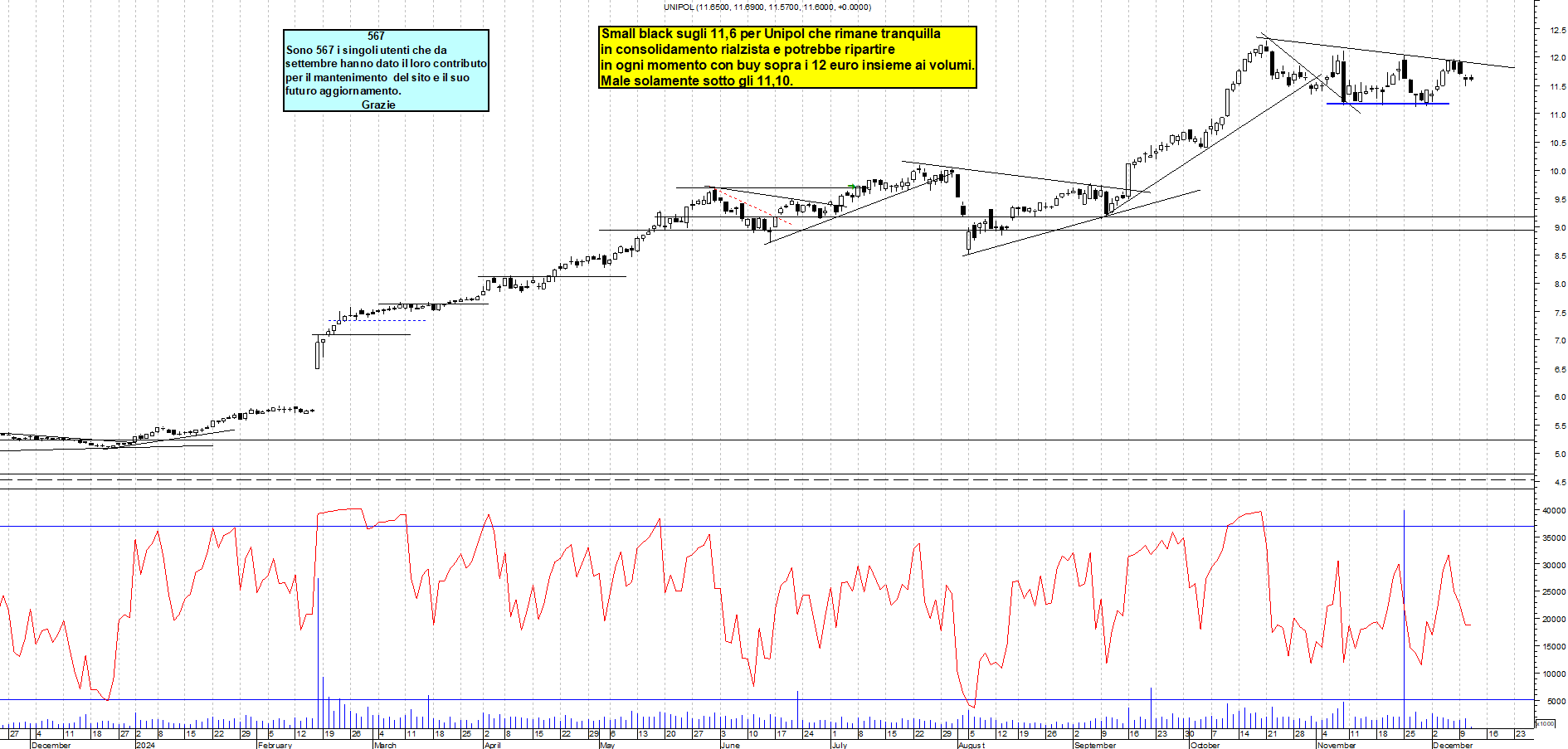
Task: Click the 11.0 price axis label
Action: 1557,114
